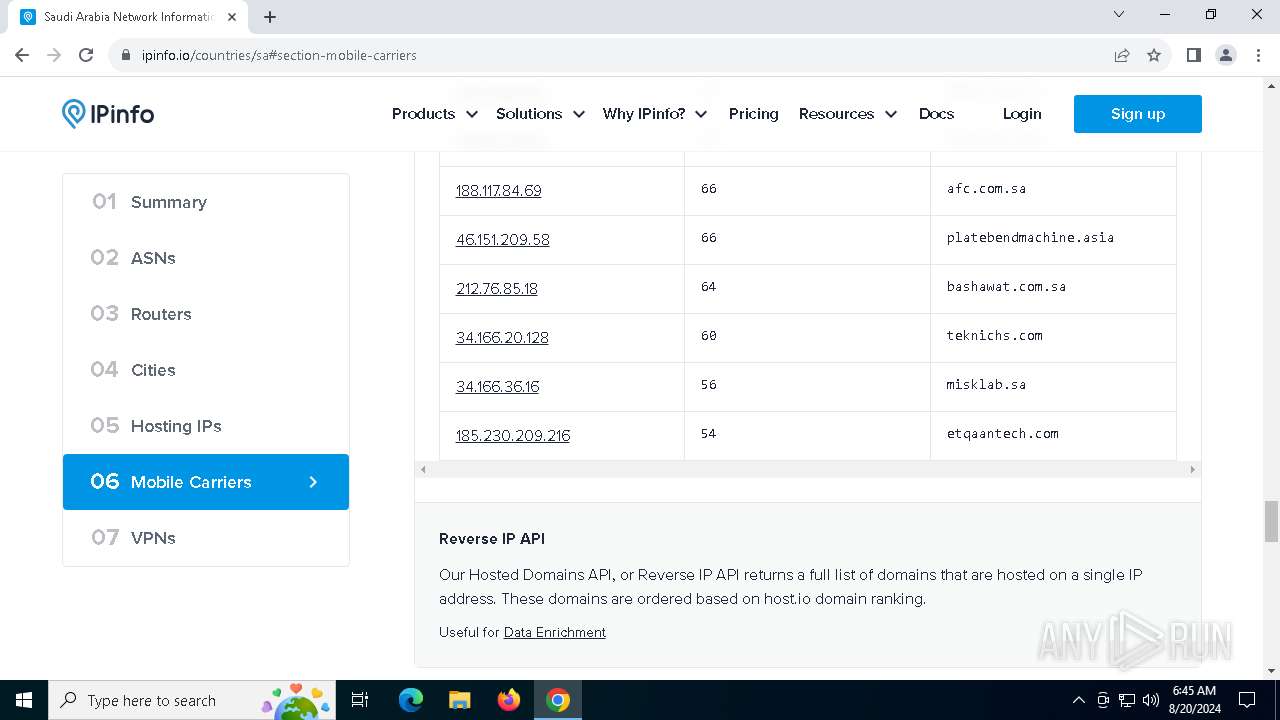Open IP address 46.151.209.58
The height and width of the screenshot is (720, 1280).
503,239
